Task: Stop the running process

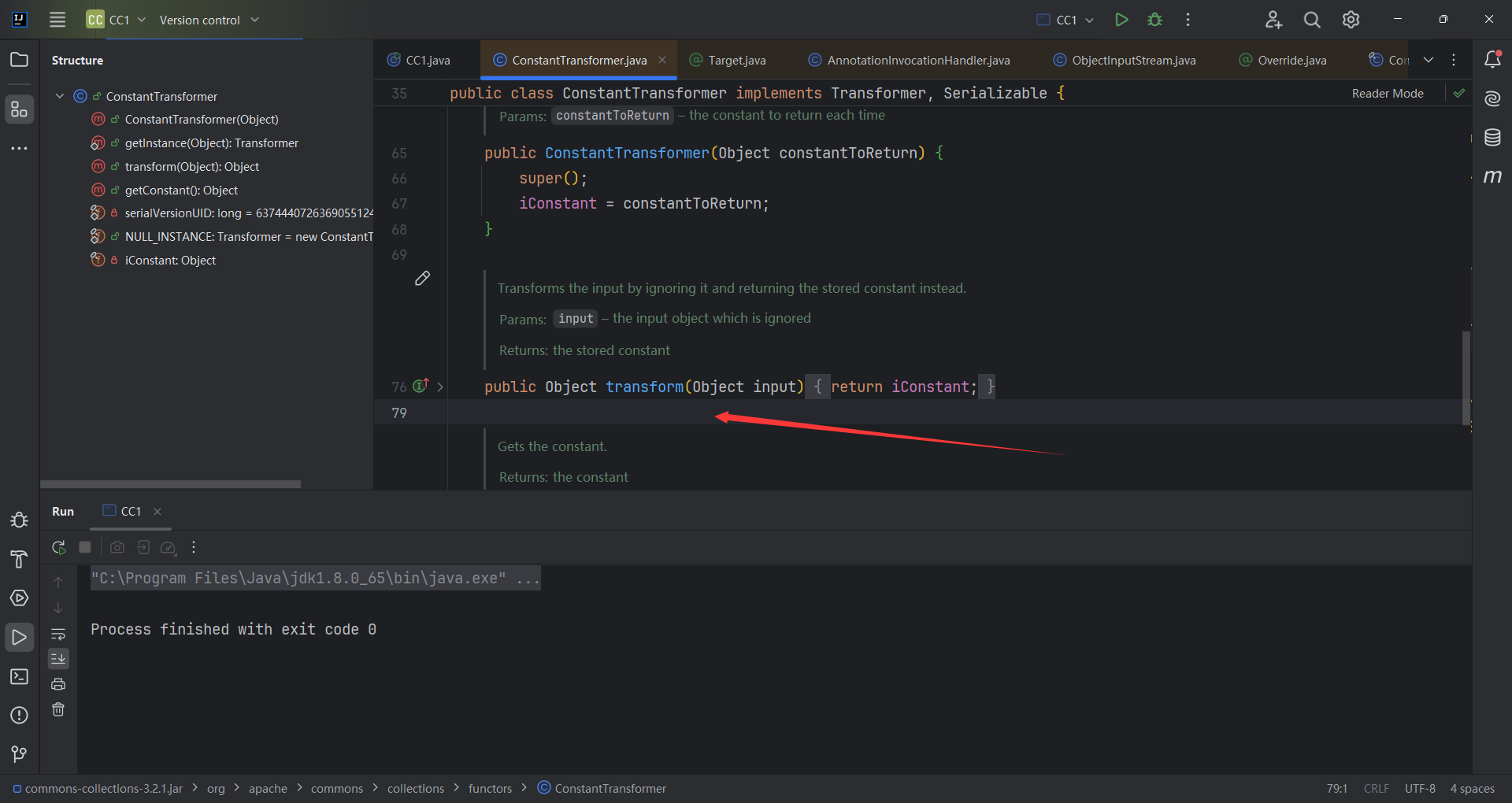Action: (x=85, y=547)
